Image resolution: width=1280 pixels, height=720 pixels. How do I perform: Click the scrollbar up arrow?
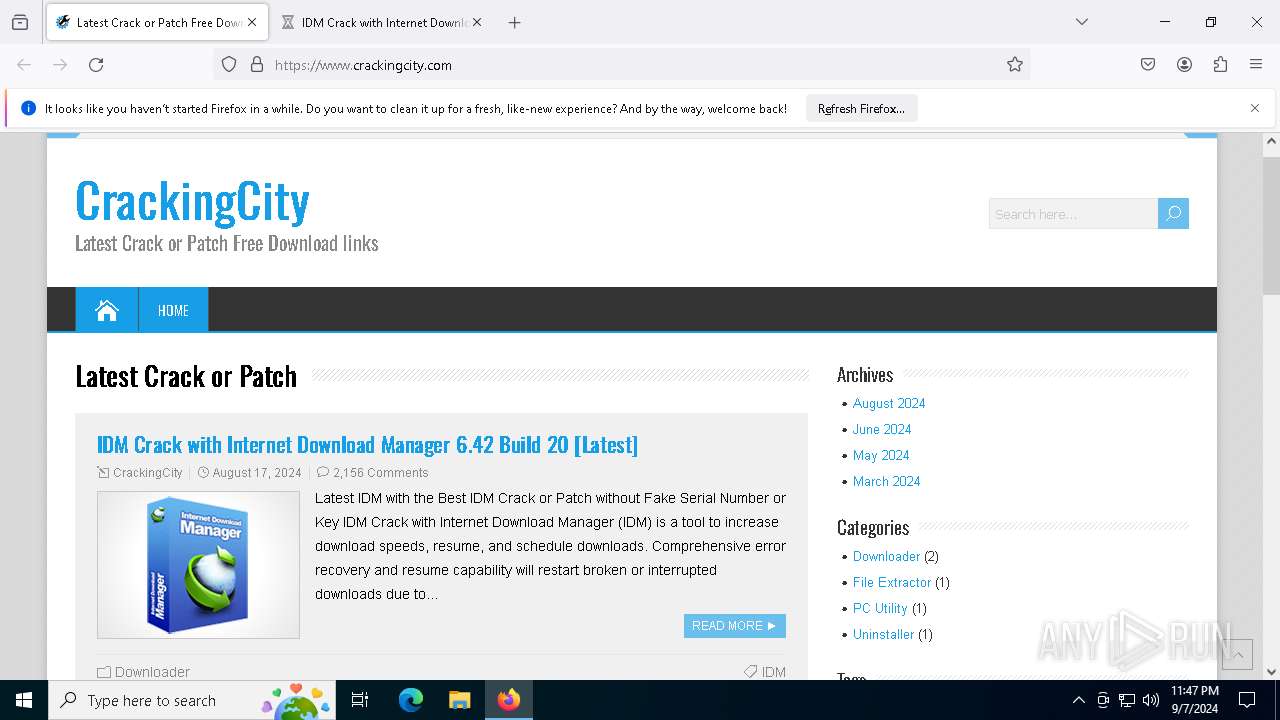tap(1271, 141)
